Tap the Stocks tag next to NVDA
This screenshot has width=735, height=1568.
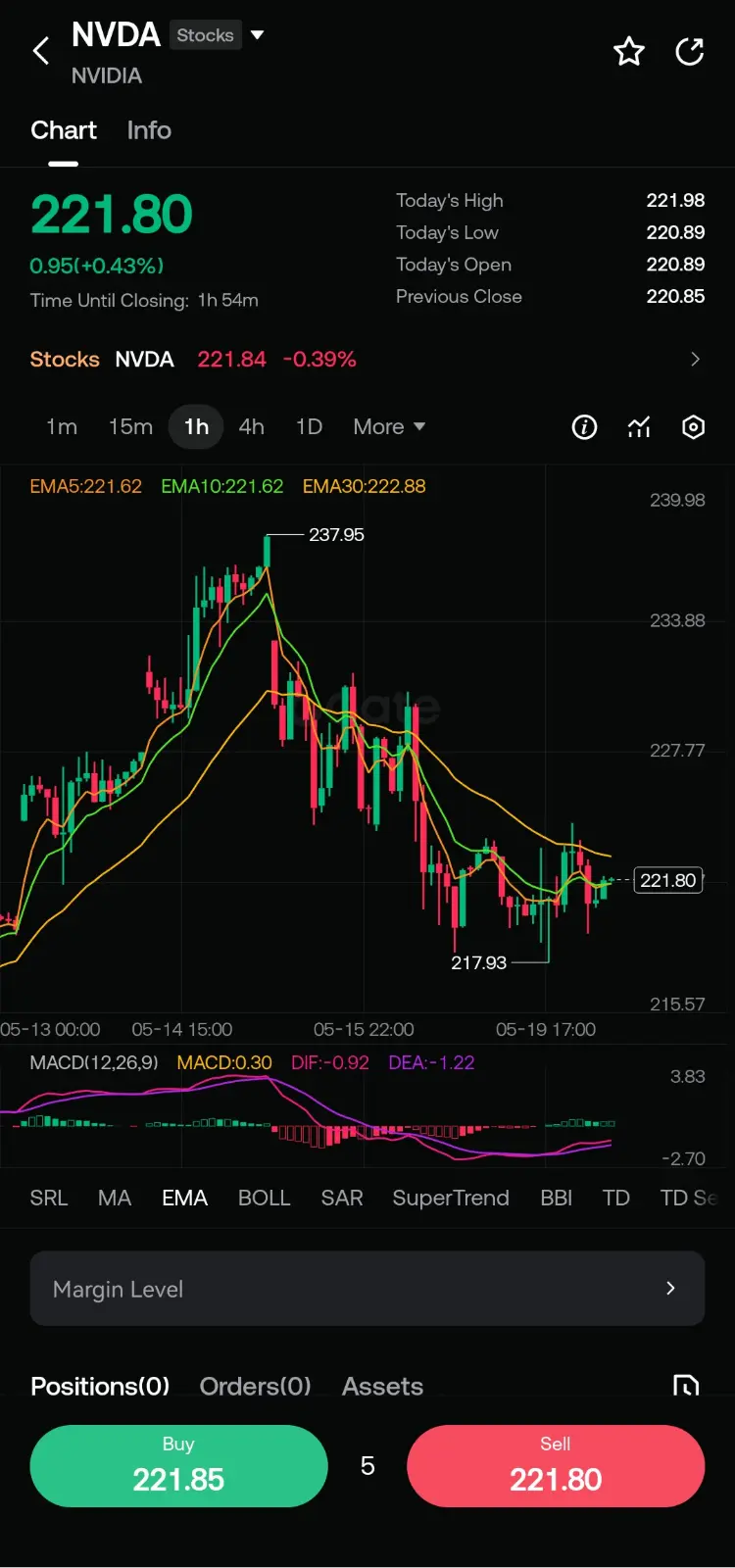tap(205, 35)
